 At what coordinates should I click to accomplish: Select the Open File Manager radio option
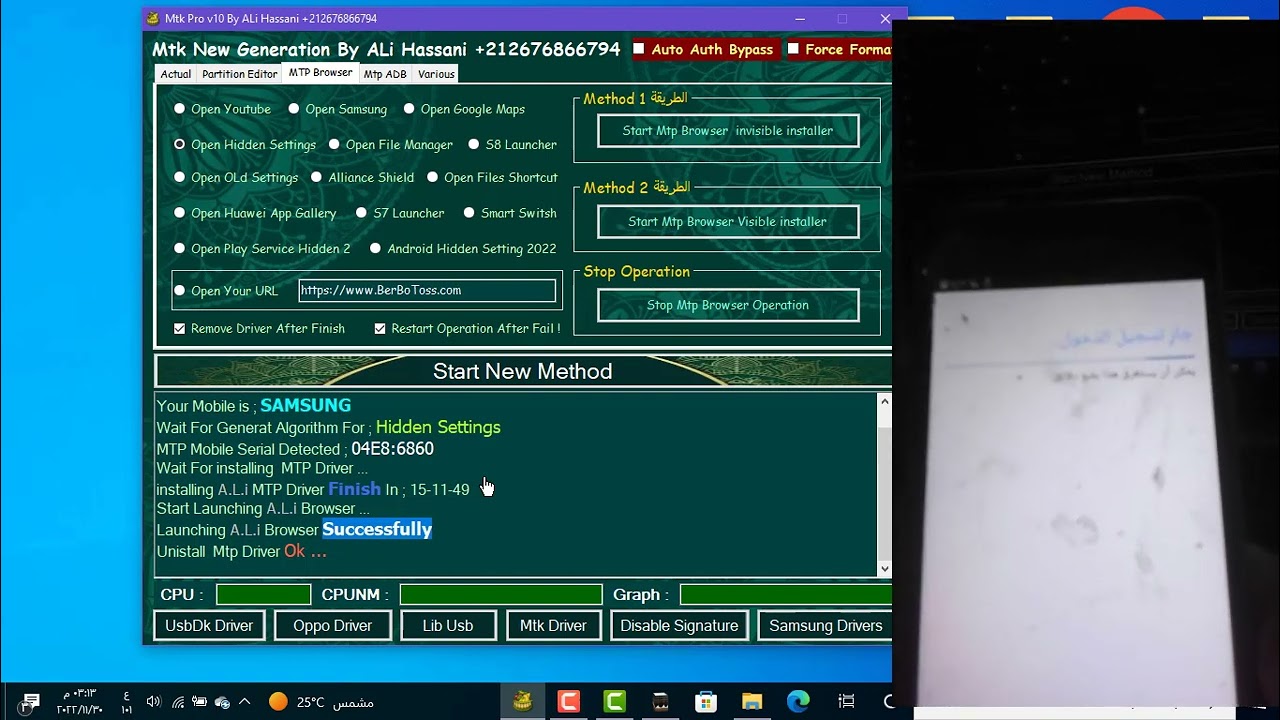pos(334,144)
